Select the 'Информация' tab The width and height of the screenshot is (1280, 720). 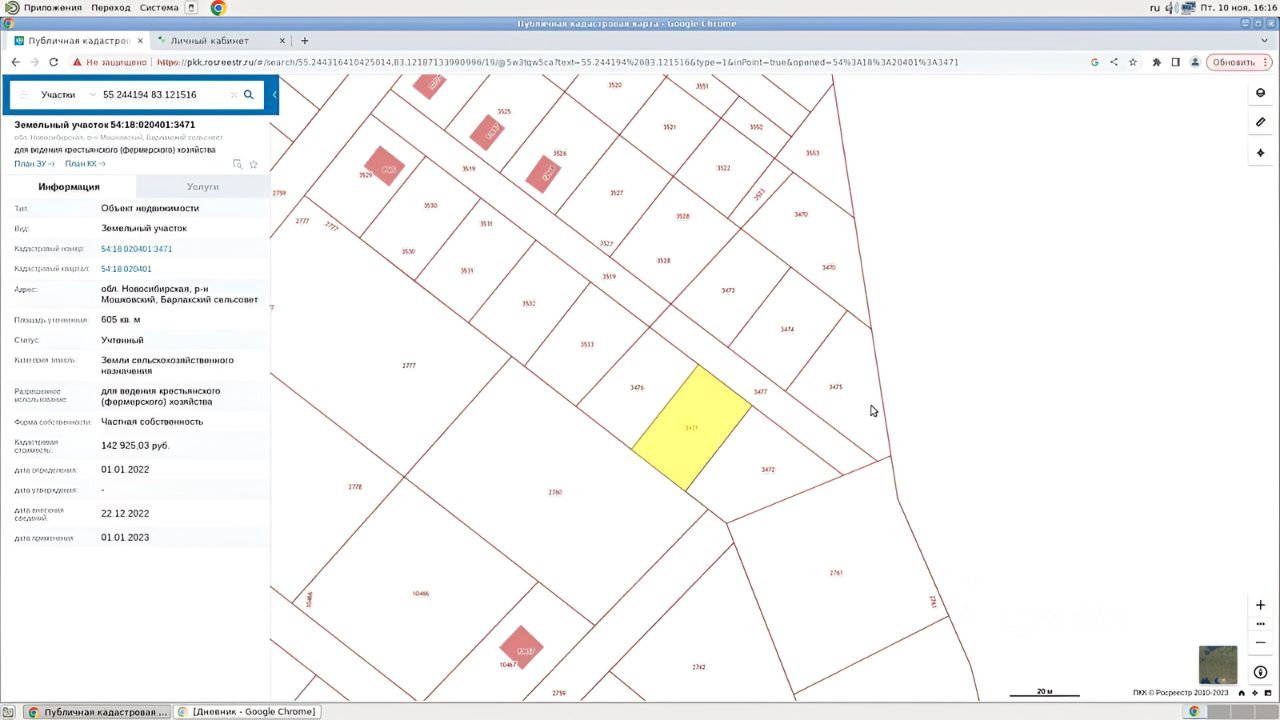[x=69, y=187]
